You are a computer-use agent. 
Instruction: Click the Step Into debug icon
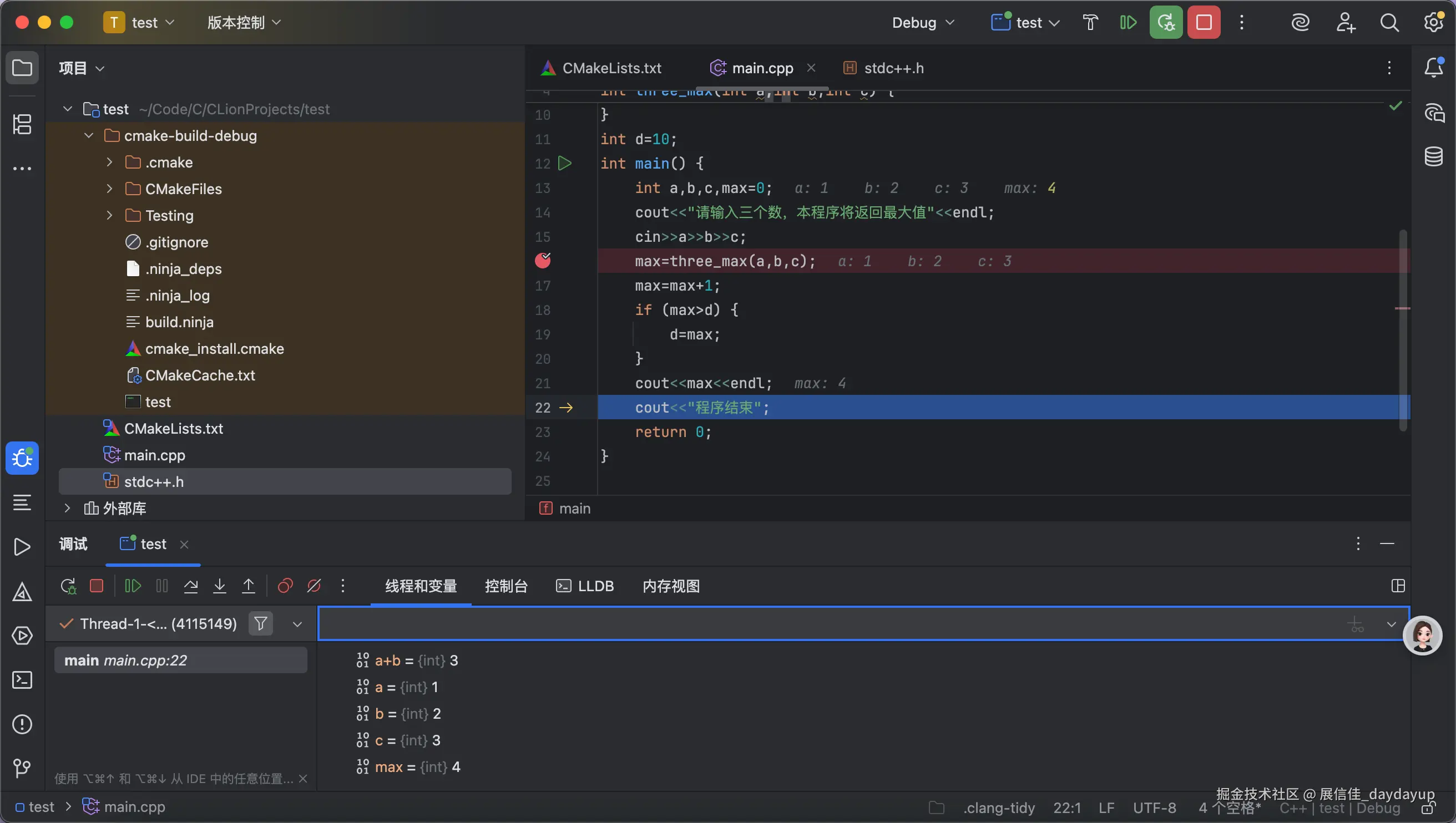(219, 586)
